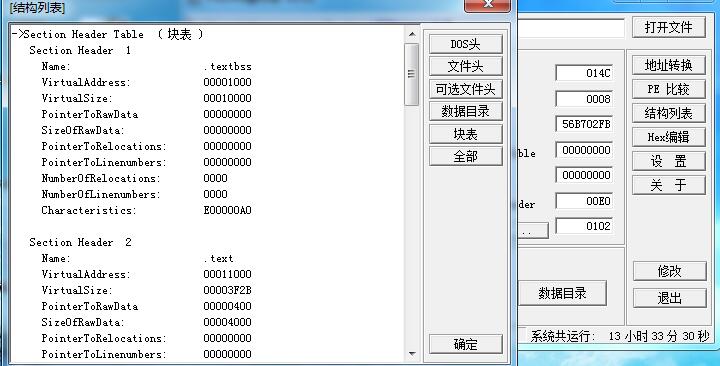Open the Hex编辑 editor

(669, 137)
